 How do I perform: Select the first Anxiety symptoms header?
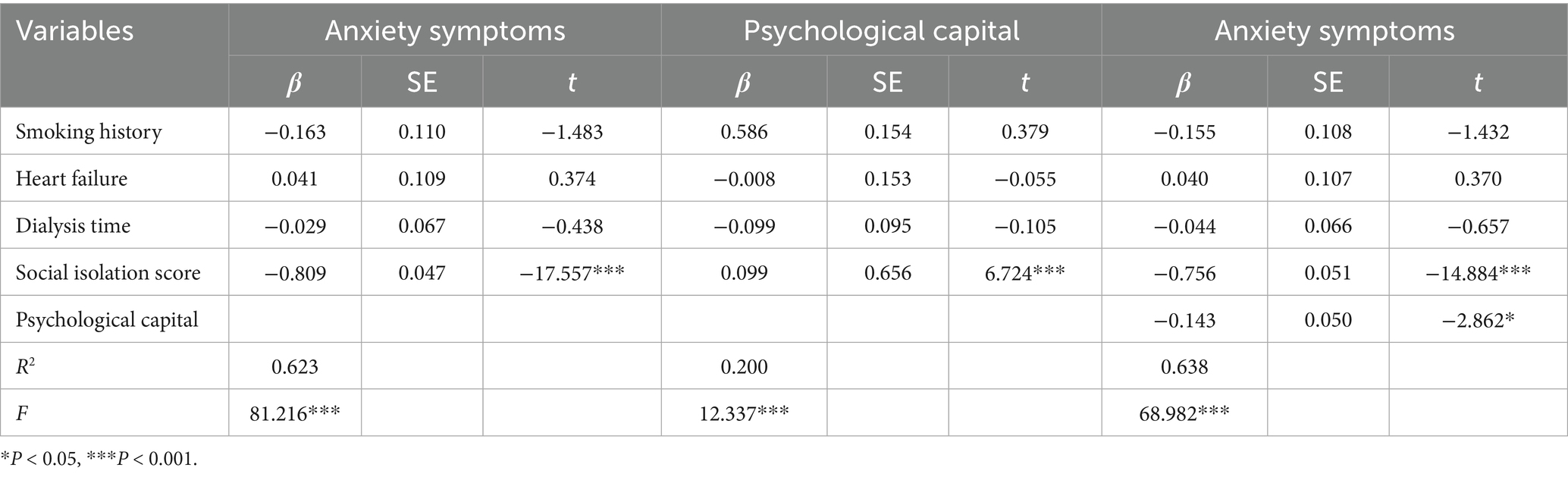point(445,31)
